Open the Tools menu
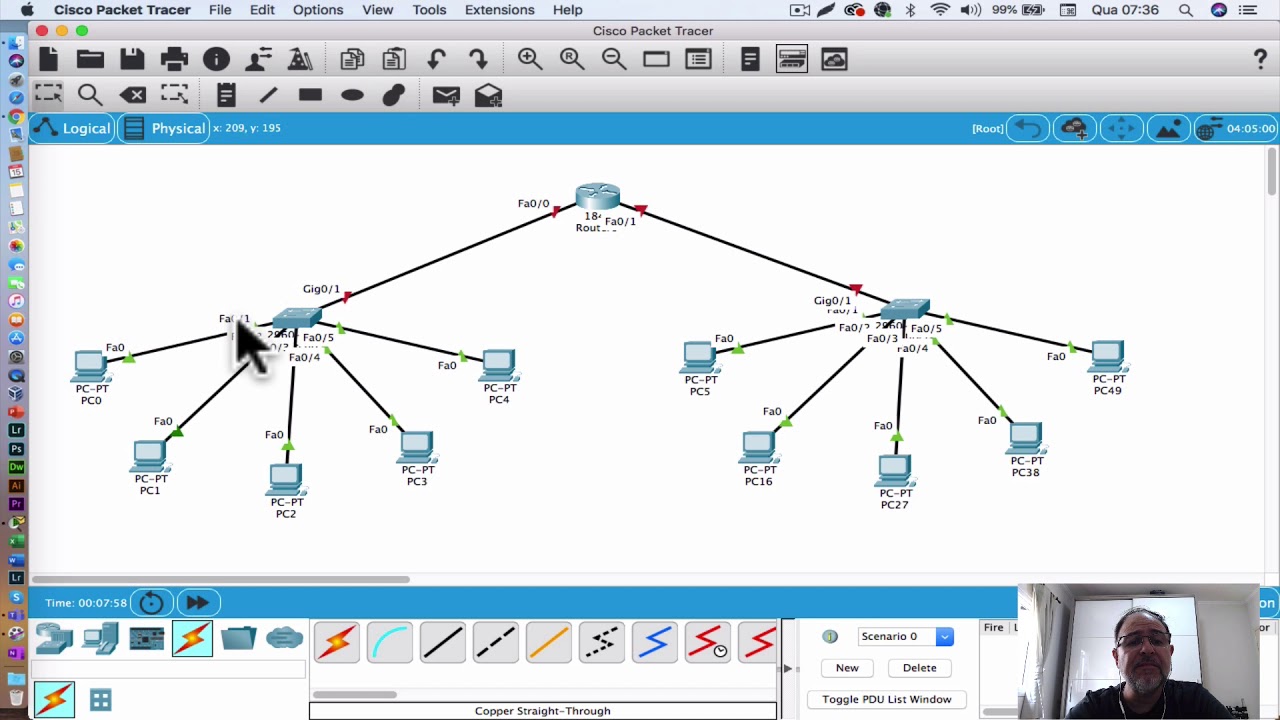 point(429,10)
